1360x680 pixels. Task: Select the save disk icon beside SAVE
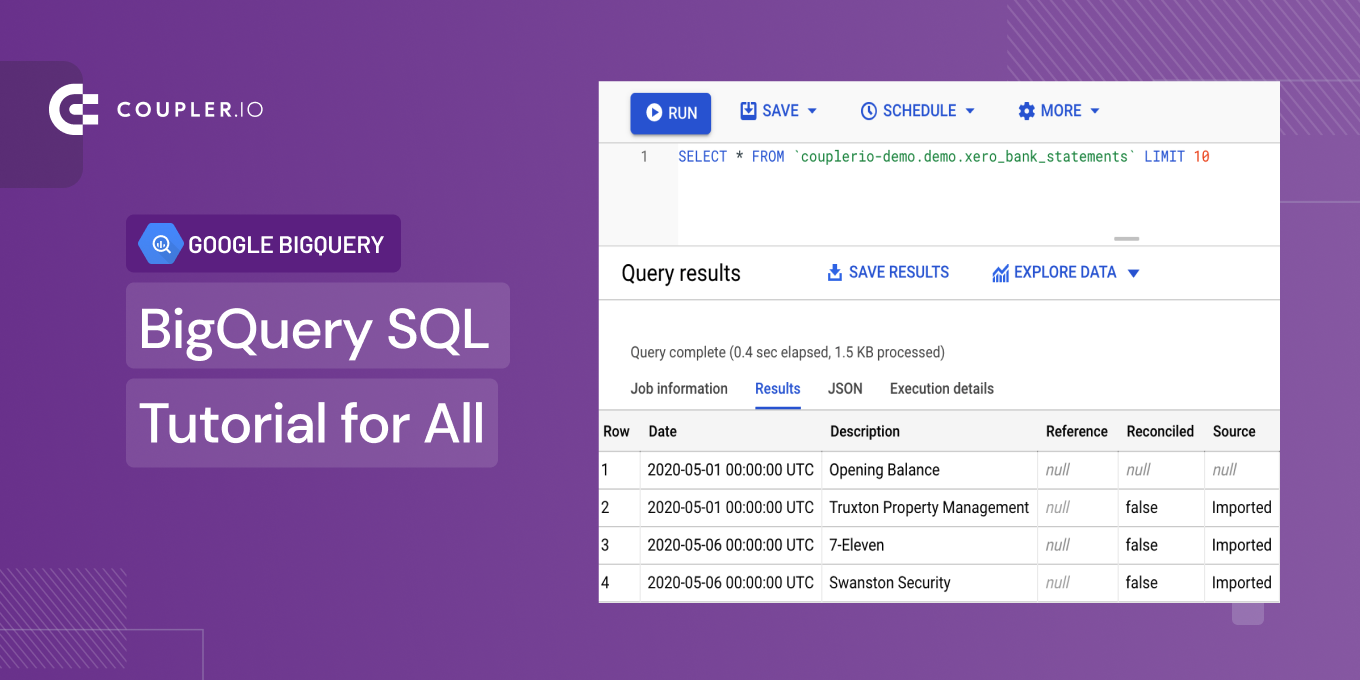(x=747, y=110)
